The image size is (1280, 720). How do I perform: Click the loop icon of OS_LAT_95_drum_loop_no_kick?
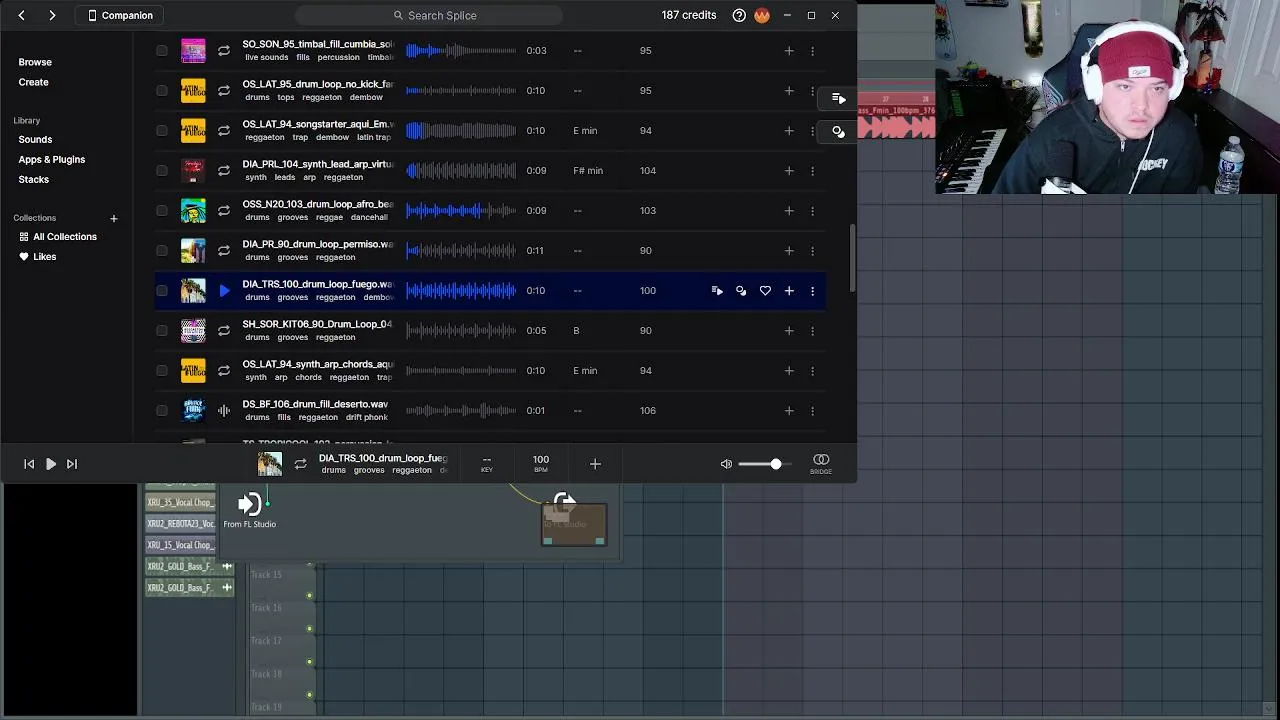tap(224, 90)
